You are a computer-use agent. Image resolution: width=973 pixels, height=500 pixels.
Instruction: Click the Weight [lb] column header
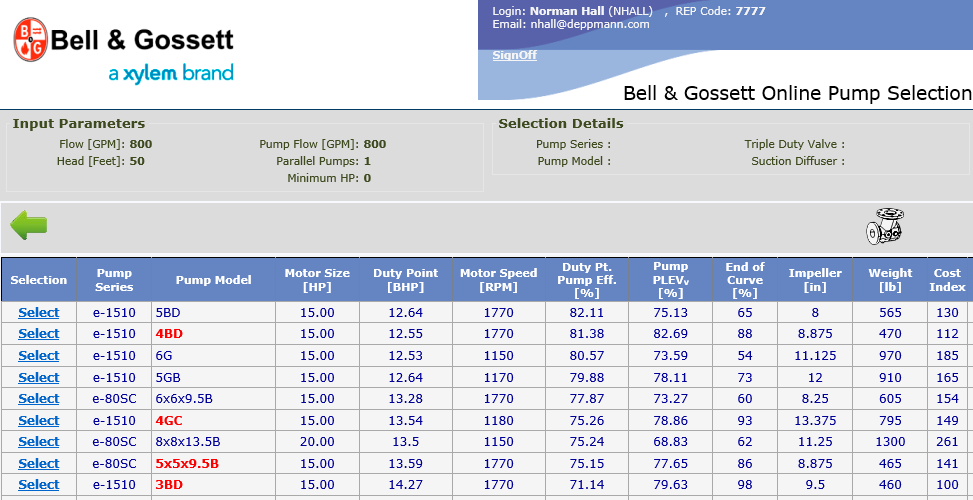890,280
